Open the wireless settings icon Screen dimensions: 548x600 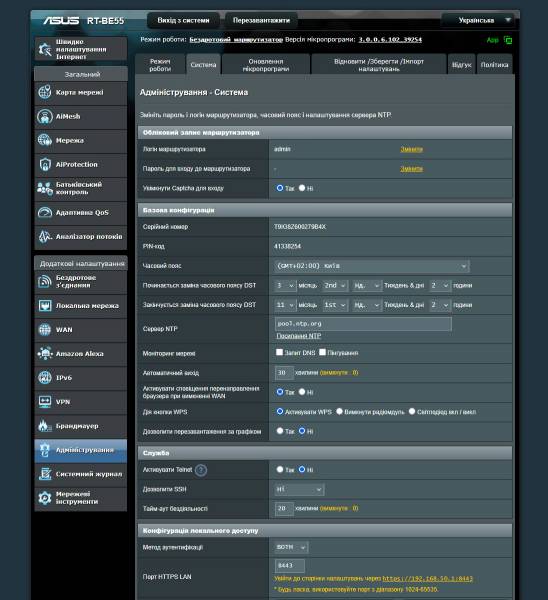coord(45,281)
